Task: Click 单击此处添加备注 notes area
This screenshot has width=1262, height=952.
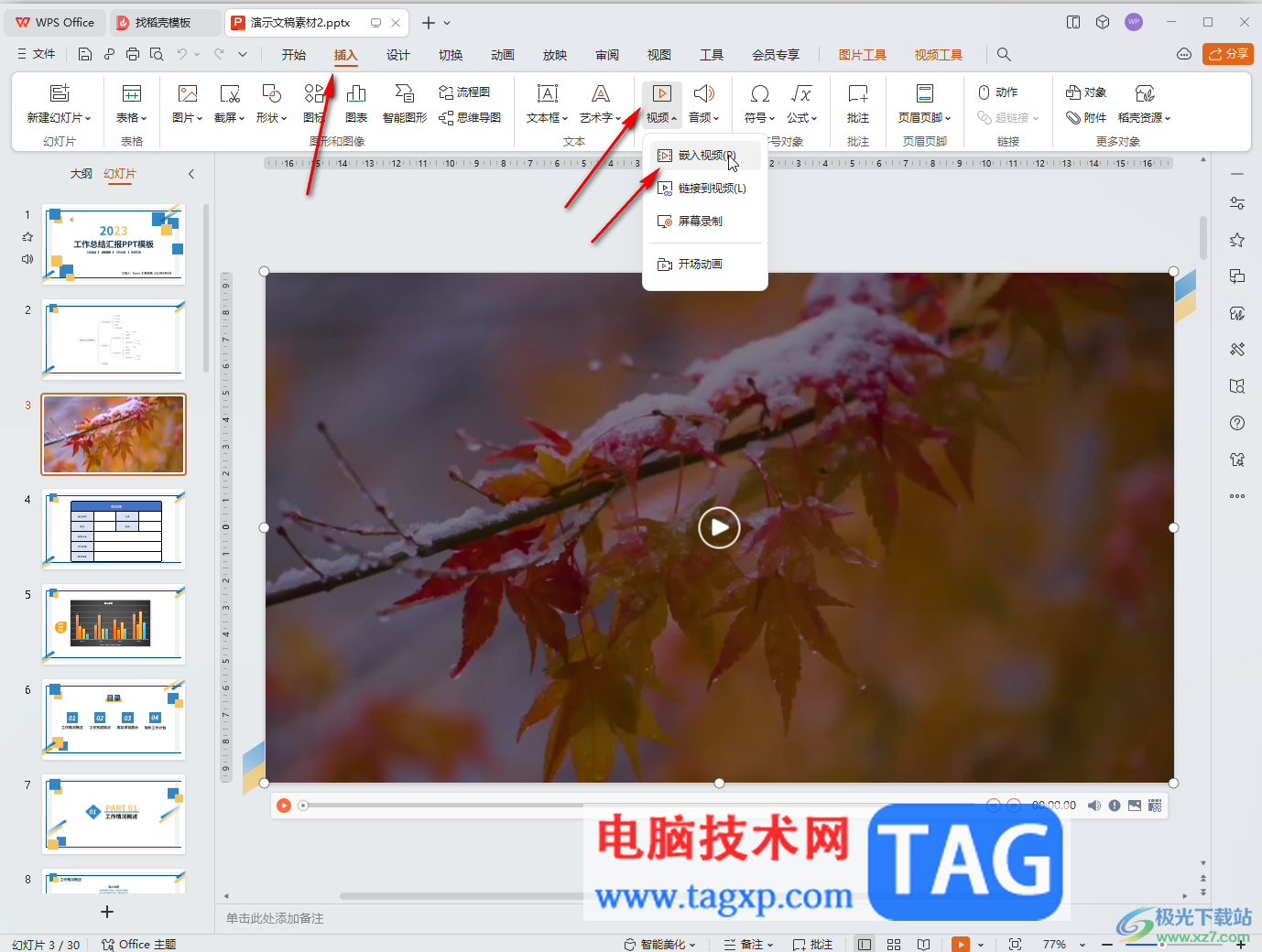Action: tap(275, 918)
